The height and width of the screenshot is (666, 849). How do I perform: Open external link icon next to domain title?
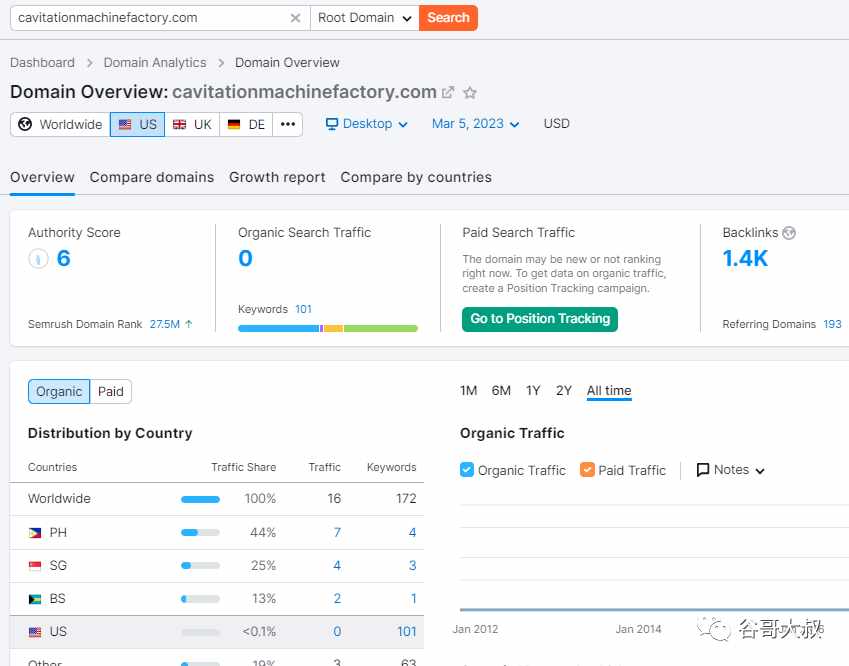448,93
